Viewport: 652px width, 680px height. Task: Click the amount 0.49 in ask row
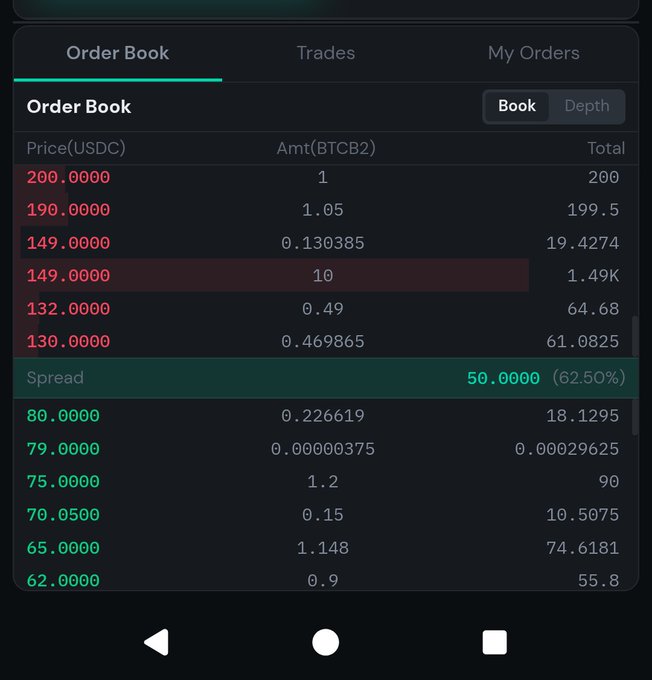(323, 309)
